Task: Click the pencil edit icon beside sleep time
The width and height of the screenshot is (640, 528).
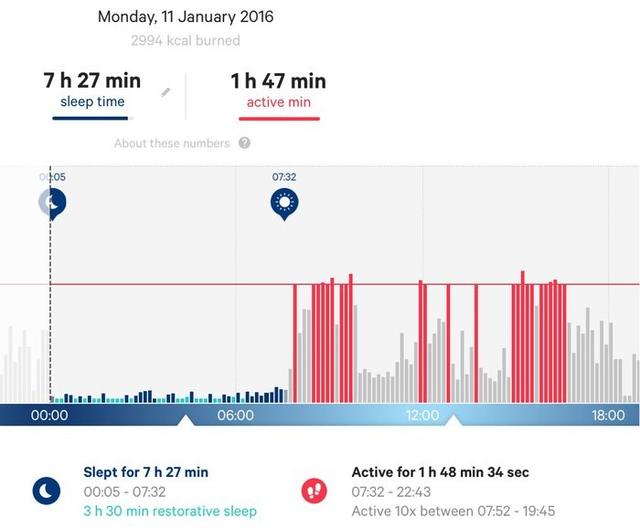Action: 165,93
